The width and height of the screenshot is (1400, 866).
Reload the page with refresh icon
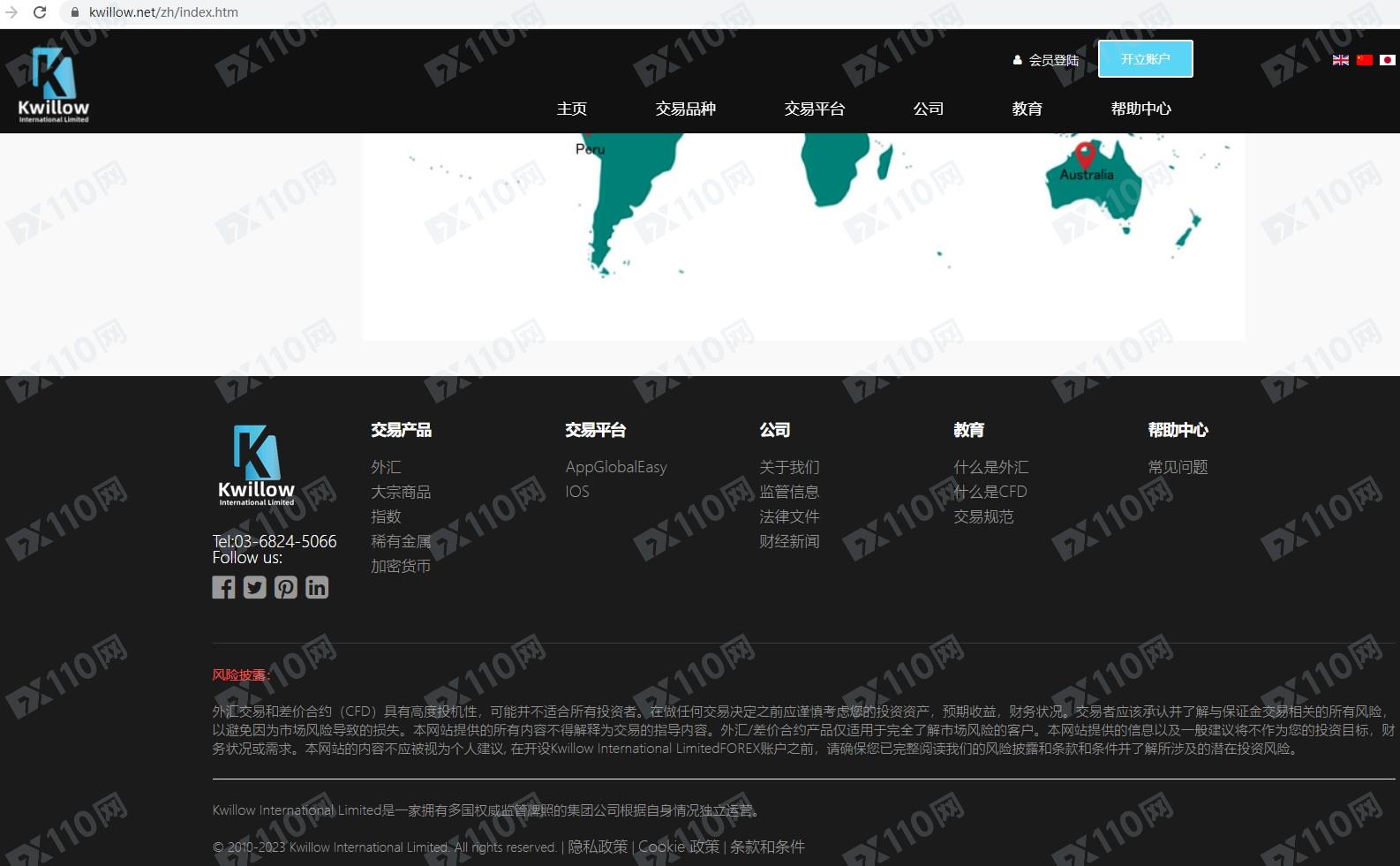point(40,12)
